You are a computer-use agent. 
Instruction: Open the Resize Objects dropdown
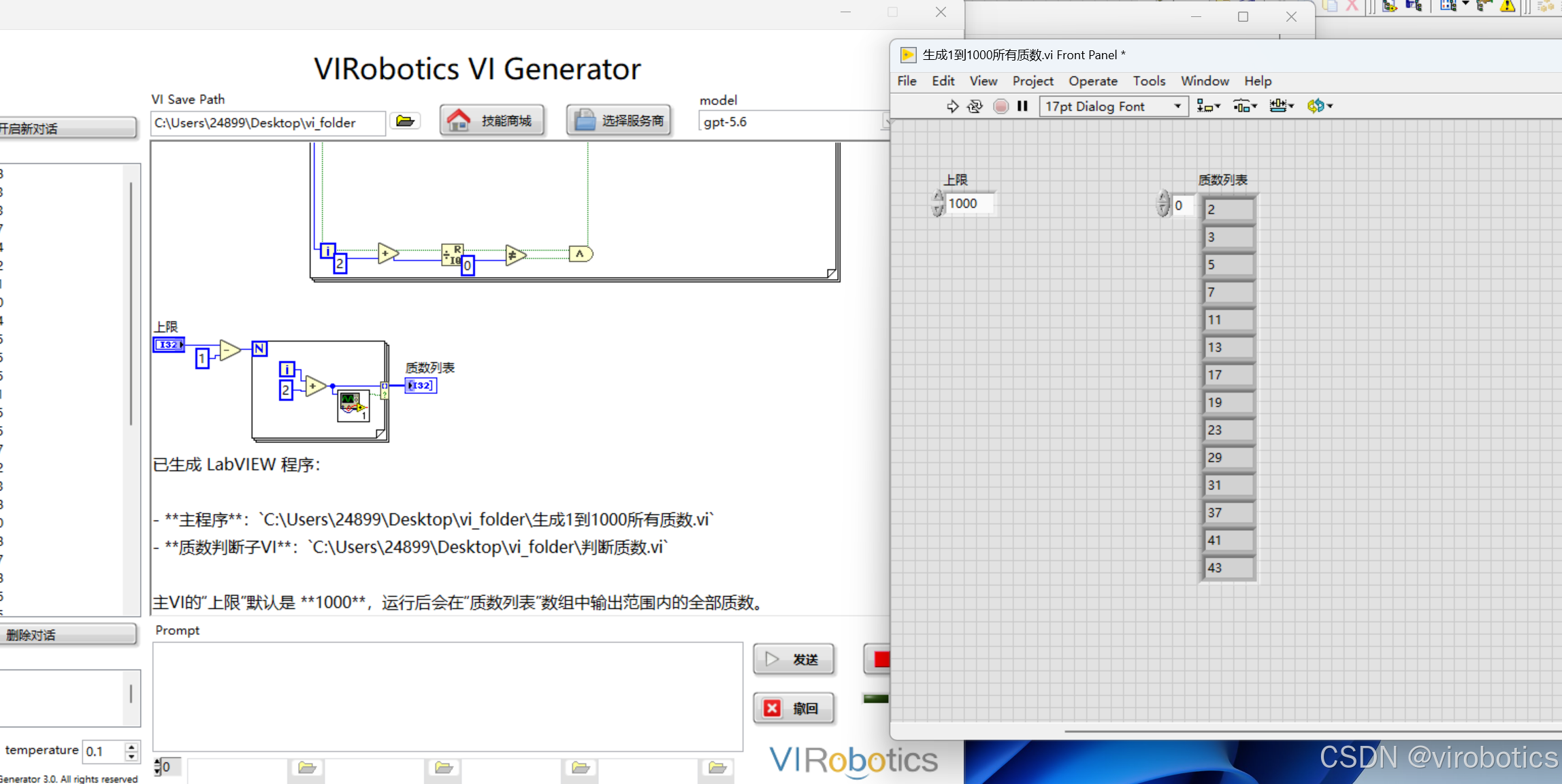tap(1282, 106)
